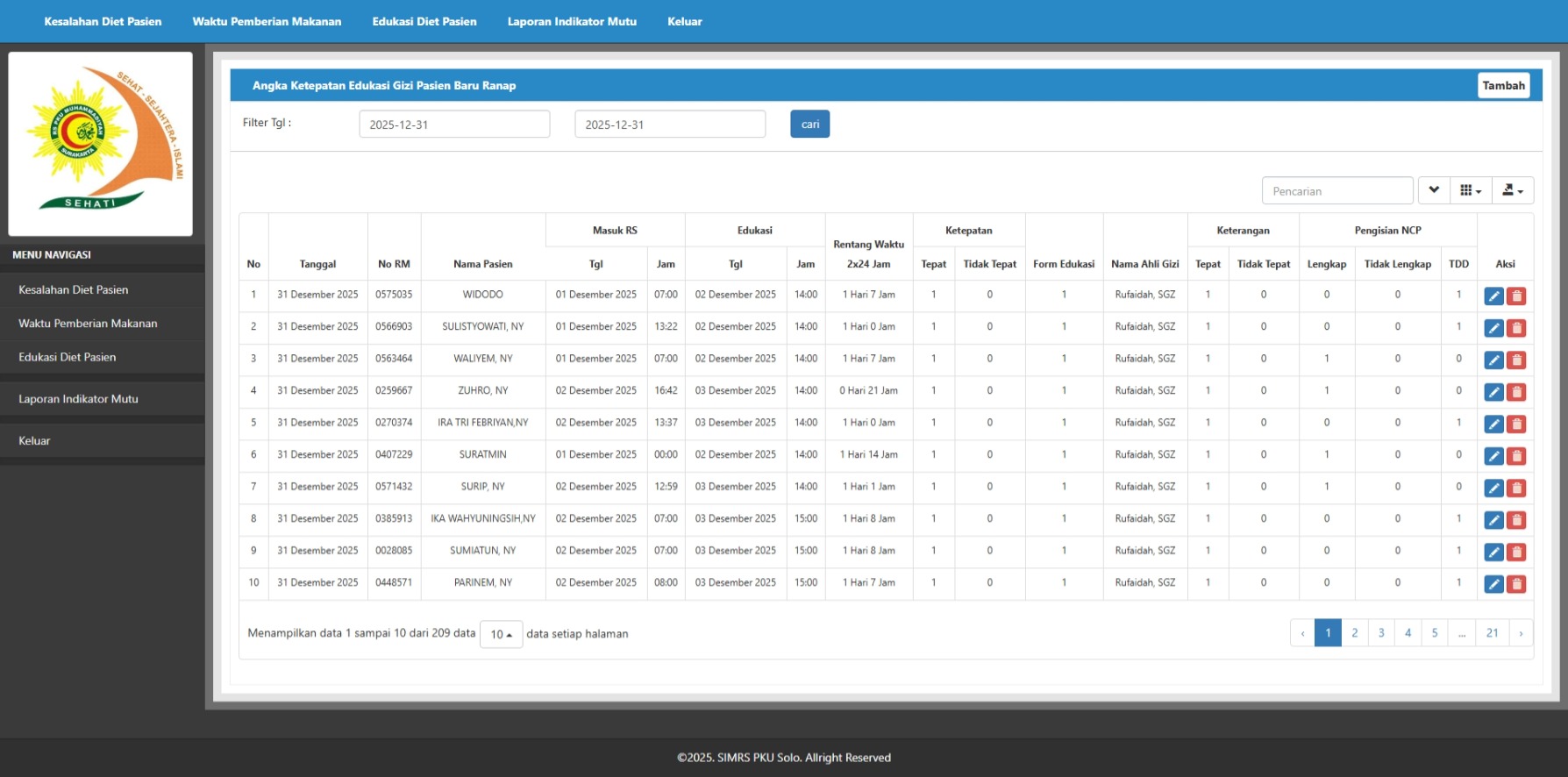Delete the SUMIATUN, NY row
Screen dimensions: 1568x777
tap(1516, 552)
